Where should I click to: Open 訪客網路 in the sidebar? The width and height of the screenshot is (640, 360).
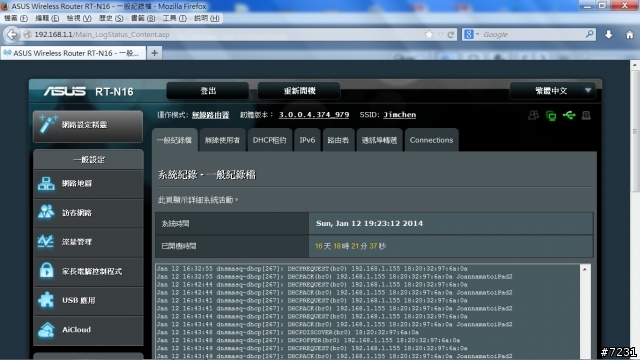(88, 213)
